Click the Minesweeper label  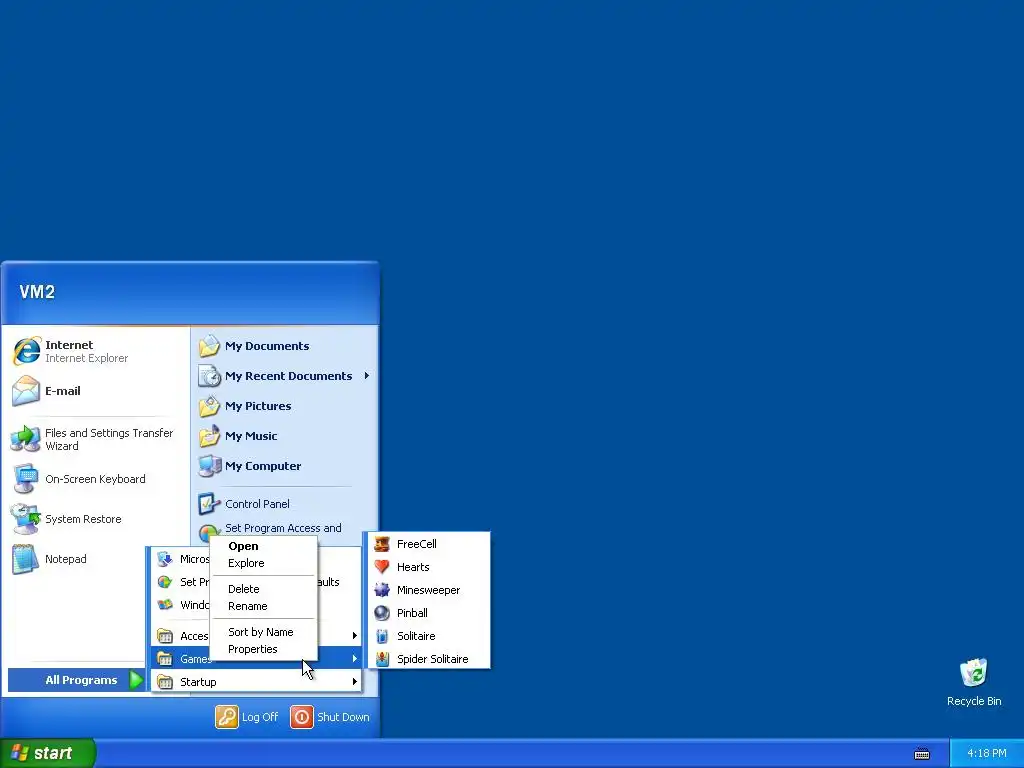(x=428, y=590)
